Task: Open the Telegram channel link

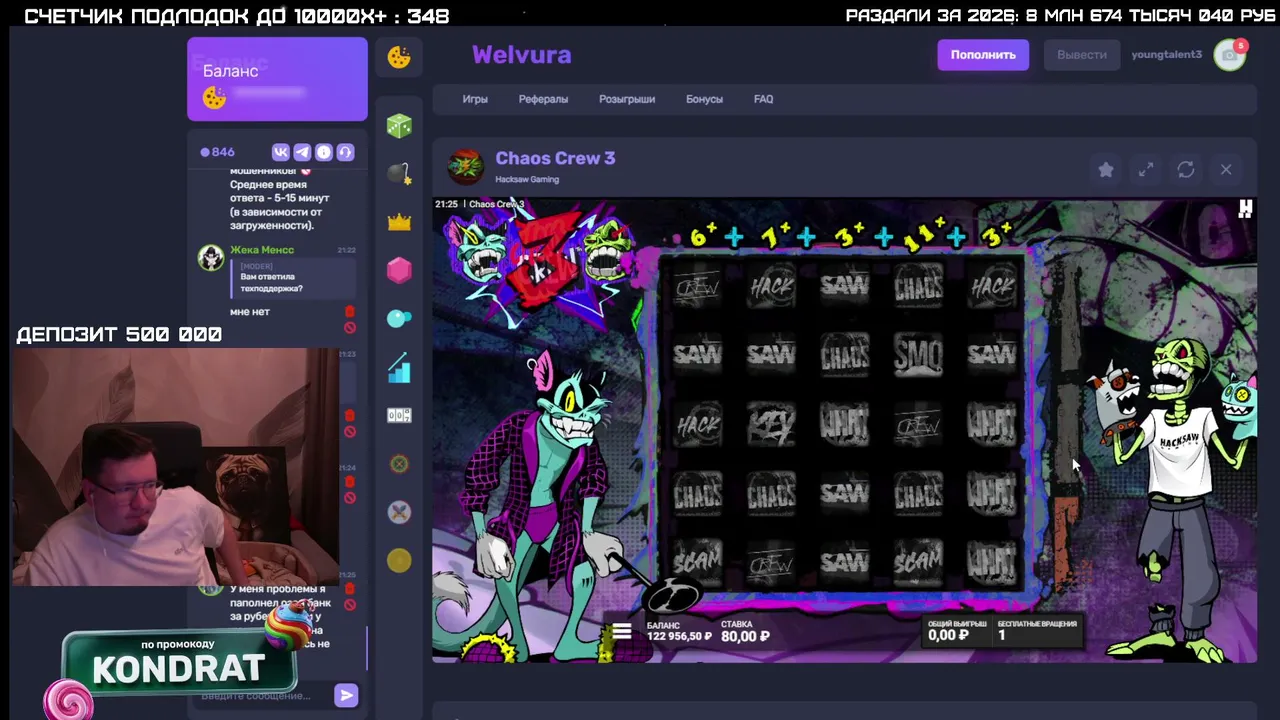Action: point(302,152)
